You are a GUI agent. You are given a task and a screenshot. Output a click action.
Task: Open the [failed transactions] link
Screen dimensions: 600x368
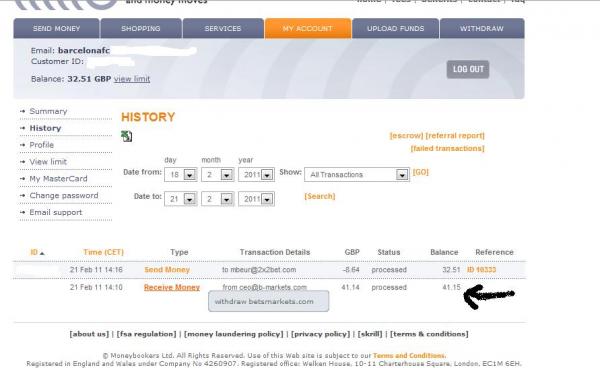pos(447,148)
